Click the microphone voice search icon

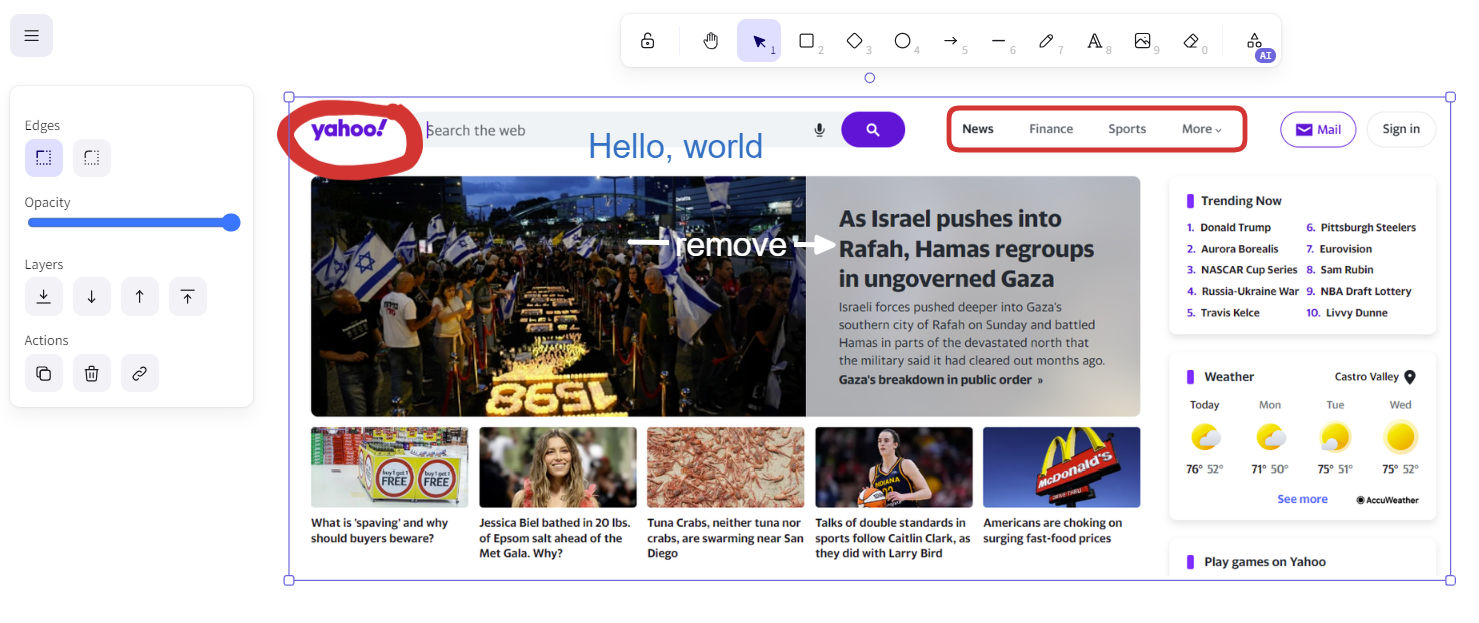point(820,130)
